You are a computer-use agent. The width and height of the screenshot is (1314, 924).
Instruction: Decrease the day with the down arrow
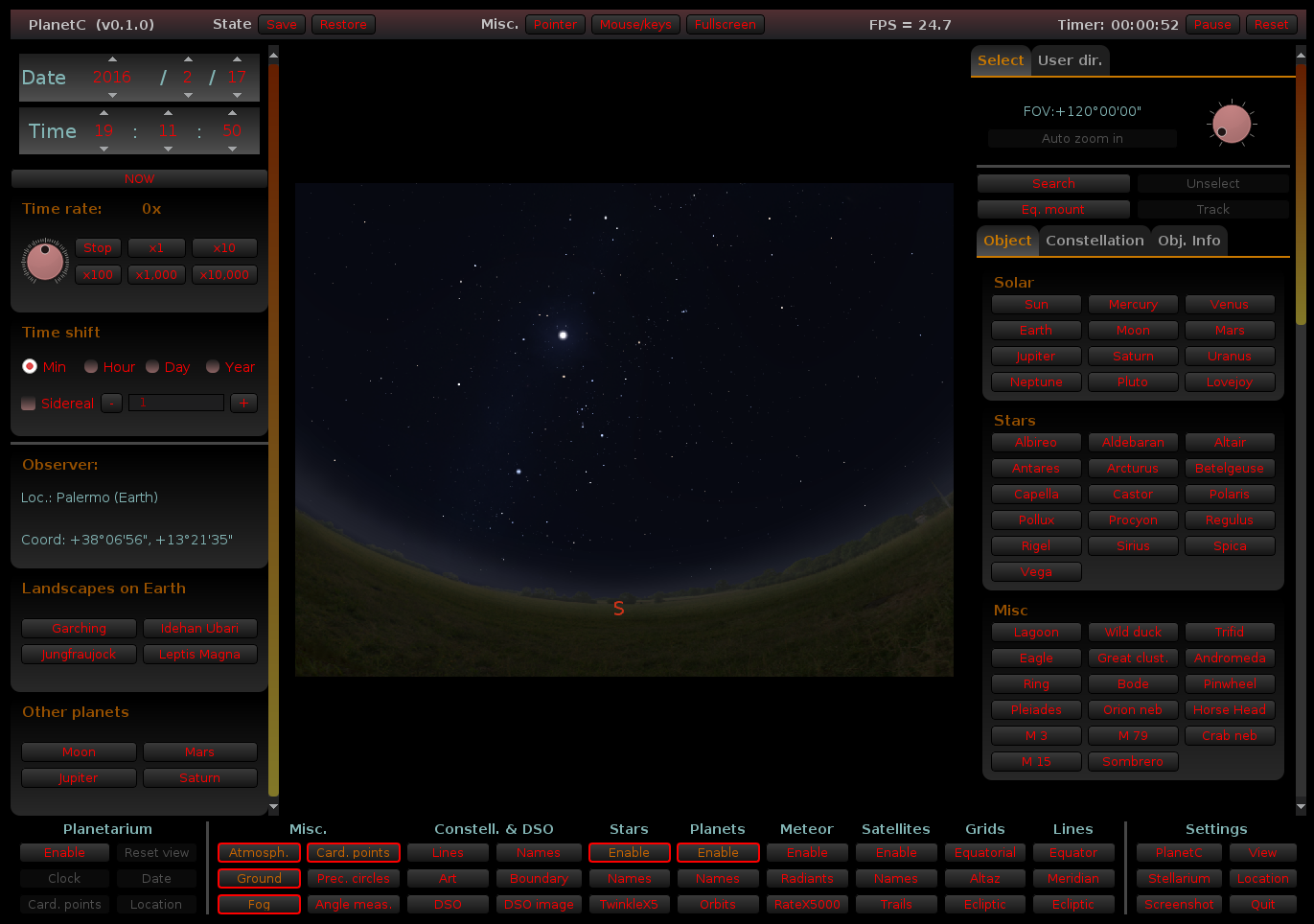pyautogui.click(x=237, y=95)
